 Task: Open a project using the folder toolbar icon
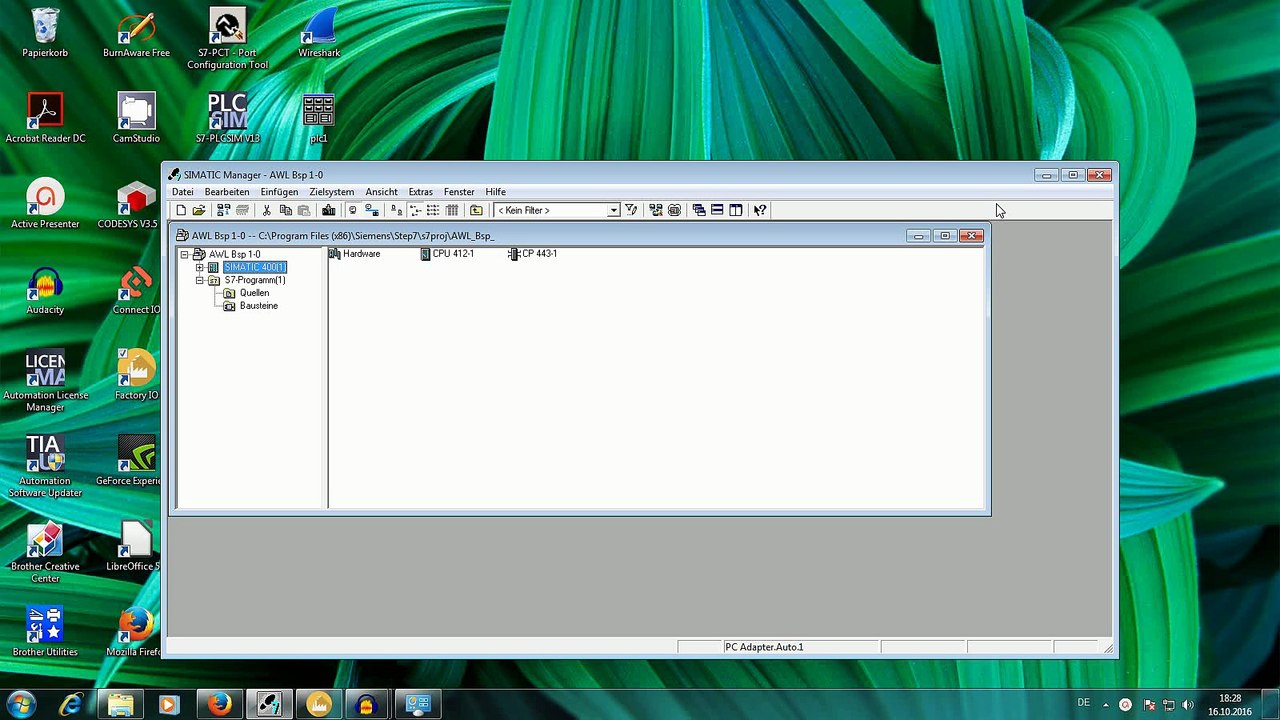[199, 210]
